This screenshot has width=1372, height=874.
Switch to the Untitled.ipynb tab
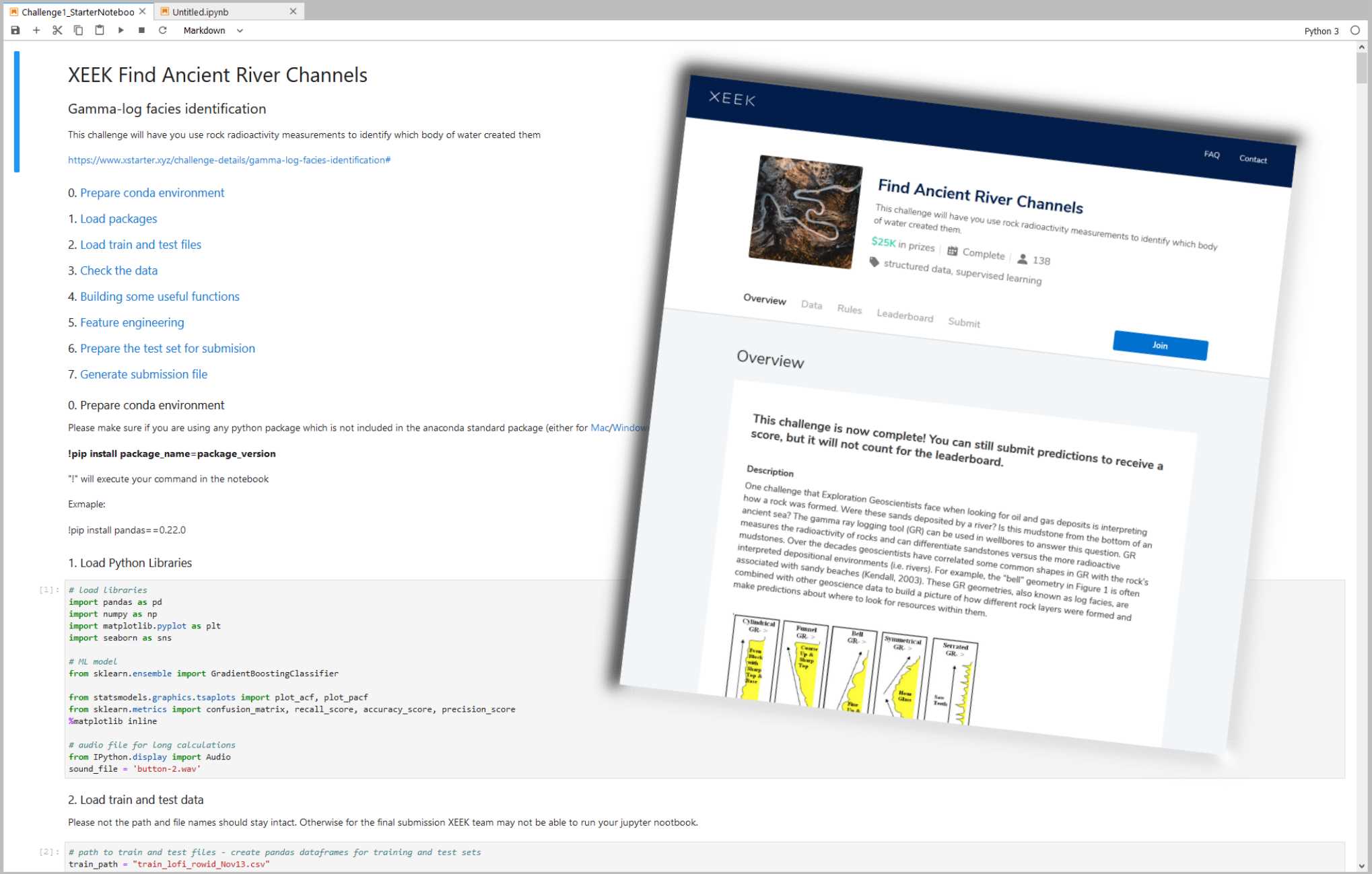200,11
